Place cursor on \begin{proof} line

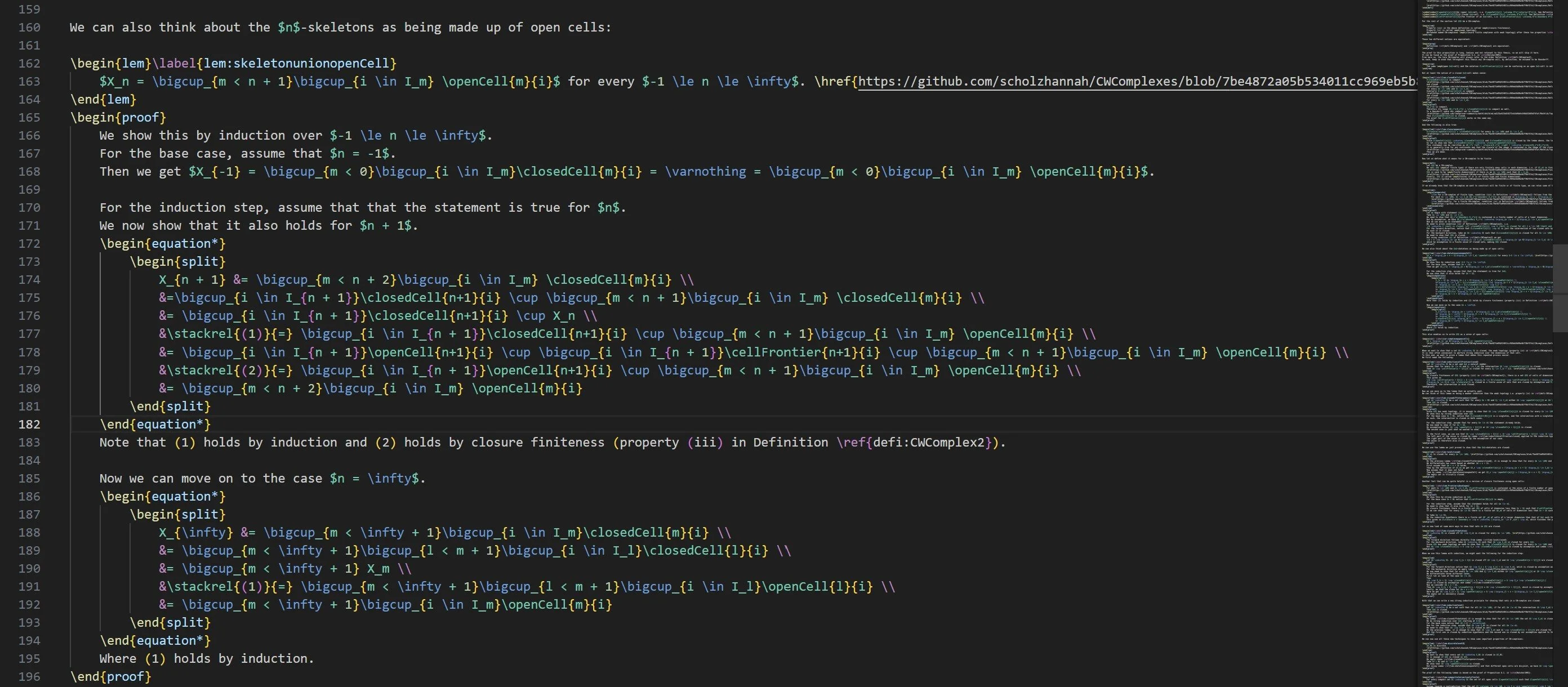[x=118, y=118]
